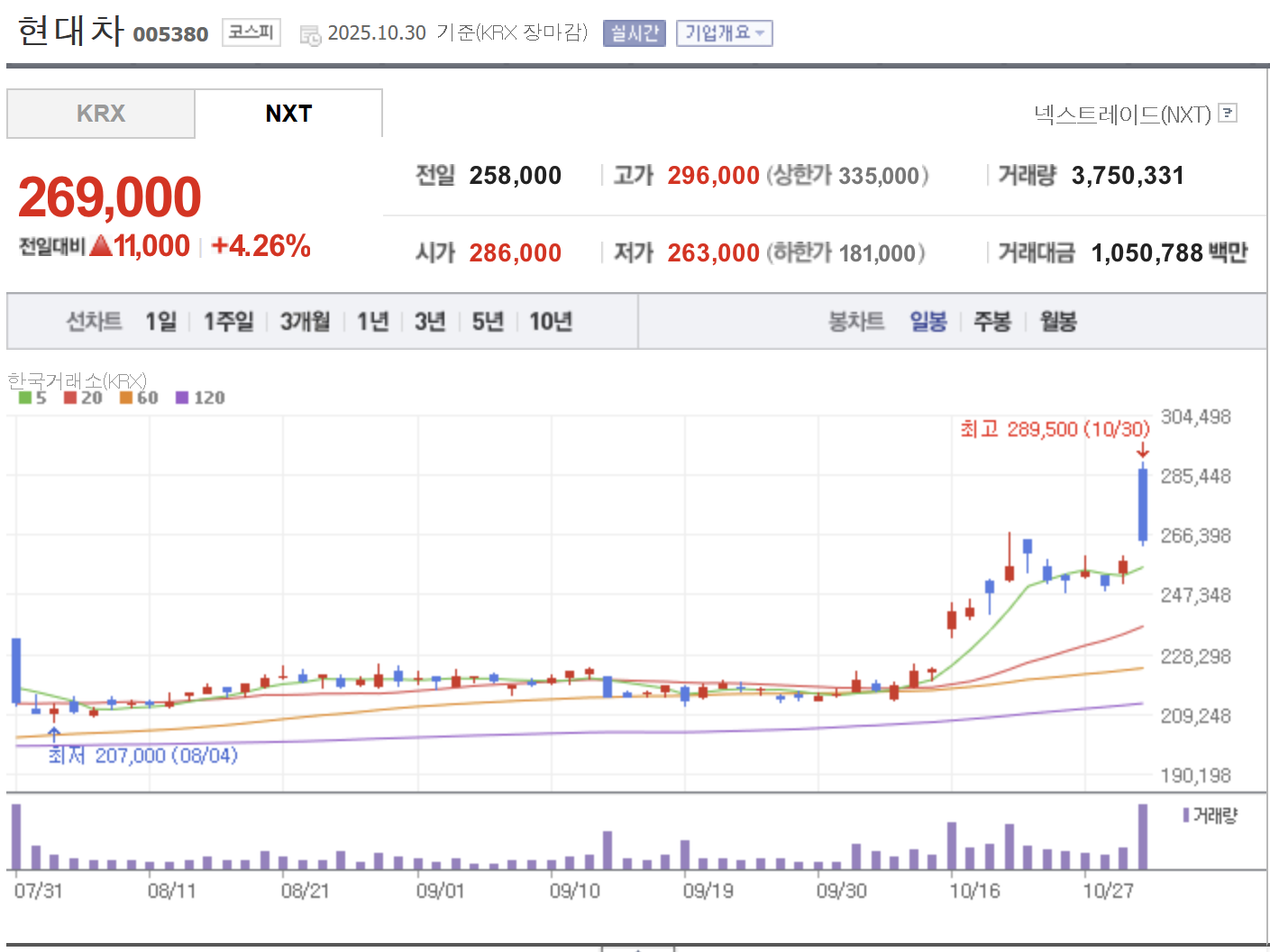The height and width of the screenshot is (952, 1270).
Task: Click the orange 60-day moving average swatch
Action: (x=126, y=398)
